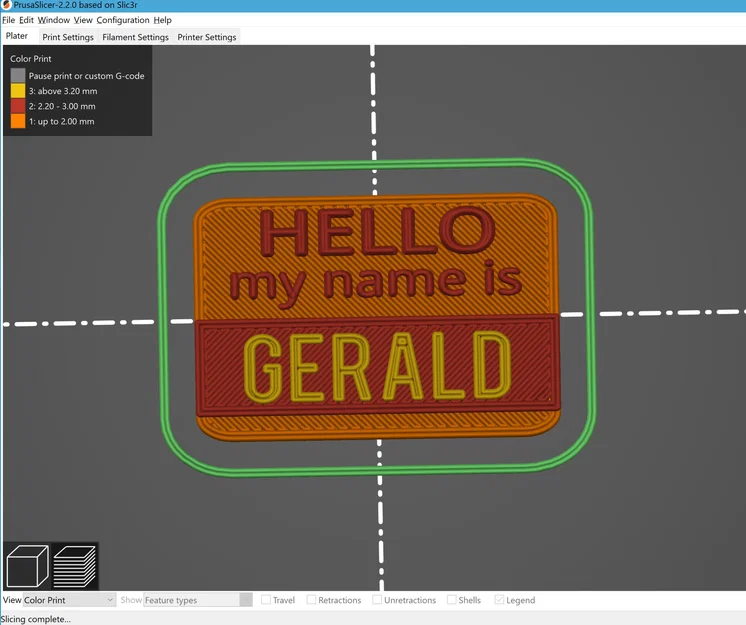746x625 pixels.
Task: Open the Edit menu
Action: [x=26, y=20]
